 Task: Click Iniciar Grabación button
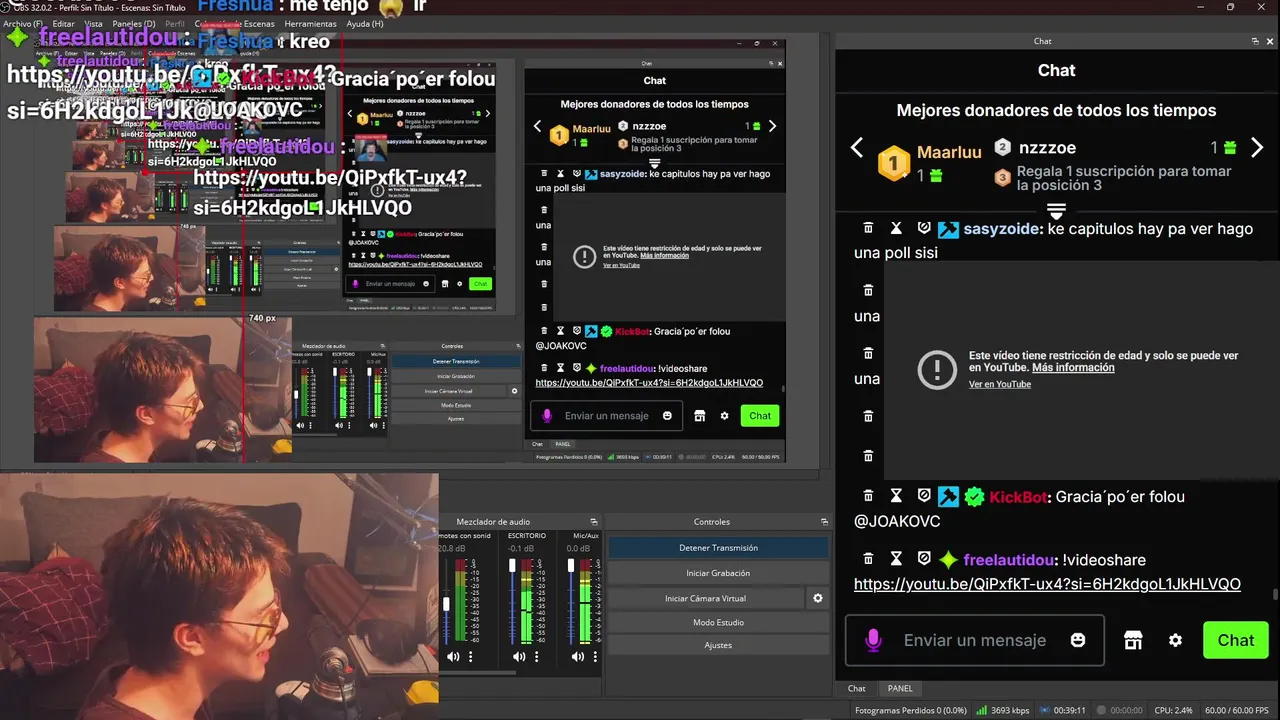718,573
